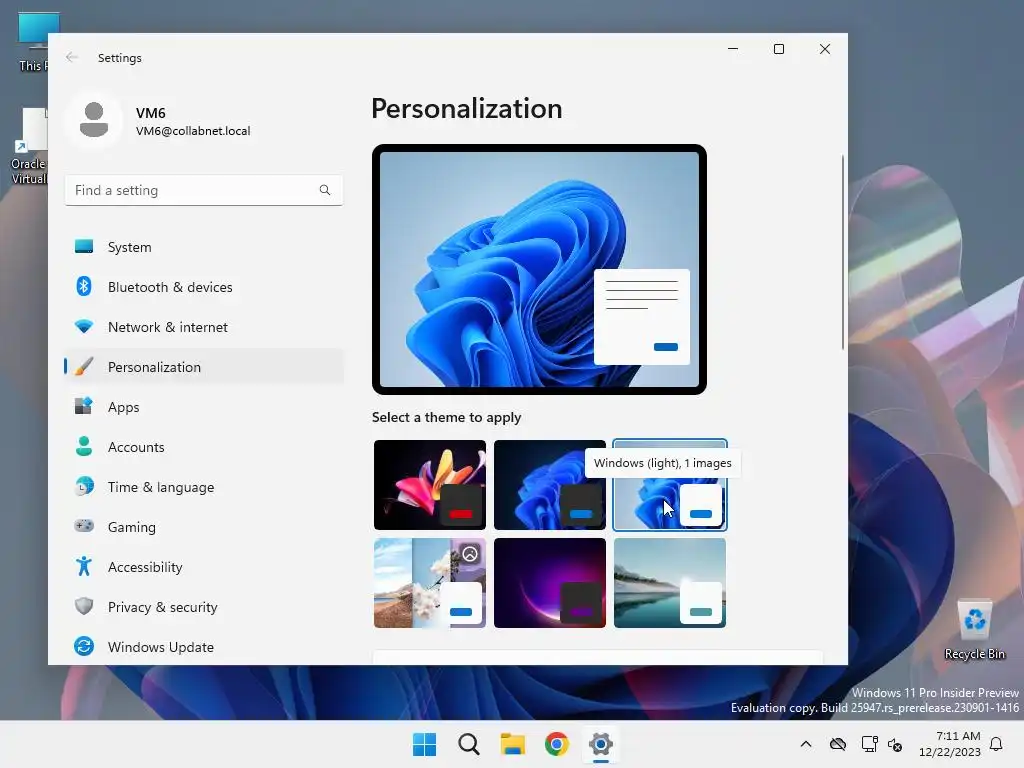The width and height of the screenshot is (1024, 768).
Task: Go to Gaming settings
Action: click(x=204, y=526)
